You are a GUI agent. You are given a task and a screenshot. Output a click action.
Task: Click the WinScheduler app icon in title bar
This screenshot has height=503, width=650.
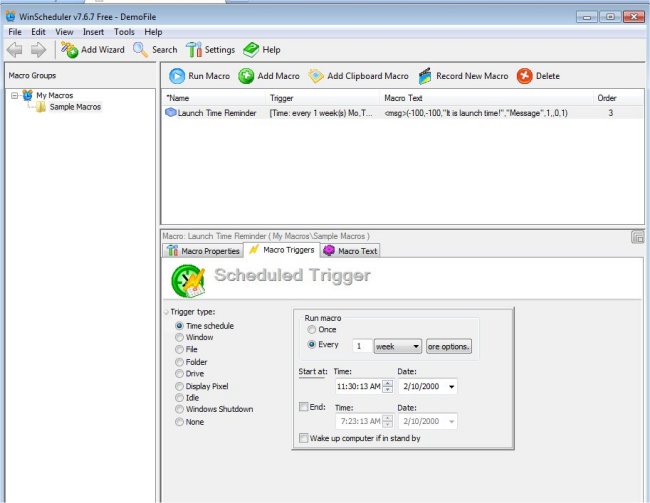[x=11, y=17]
